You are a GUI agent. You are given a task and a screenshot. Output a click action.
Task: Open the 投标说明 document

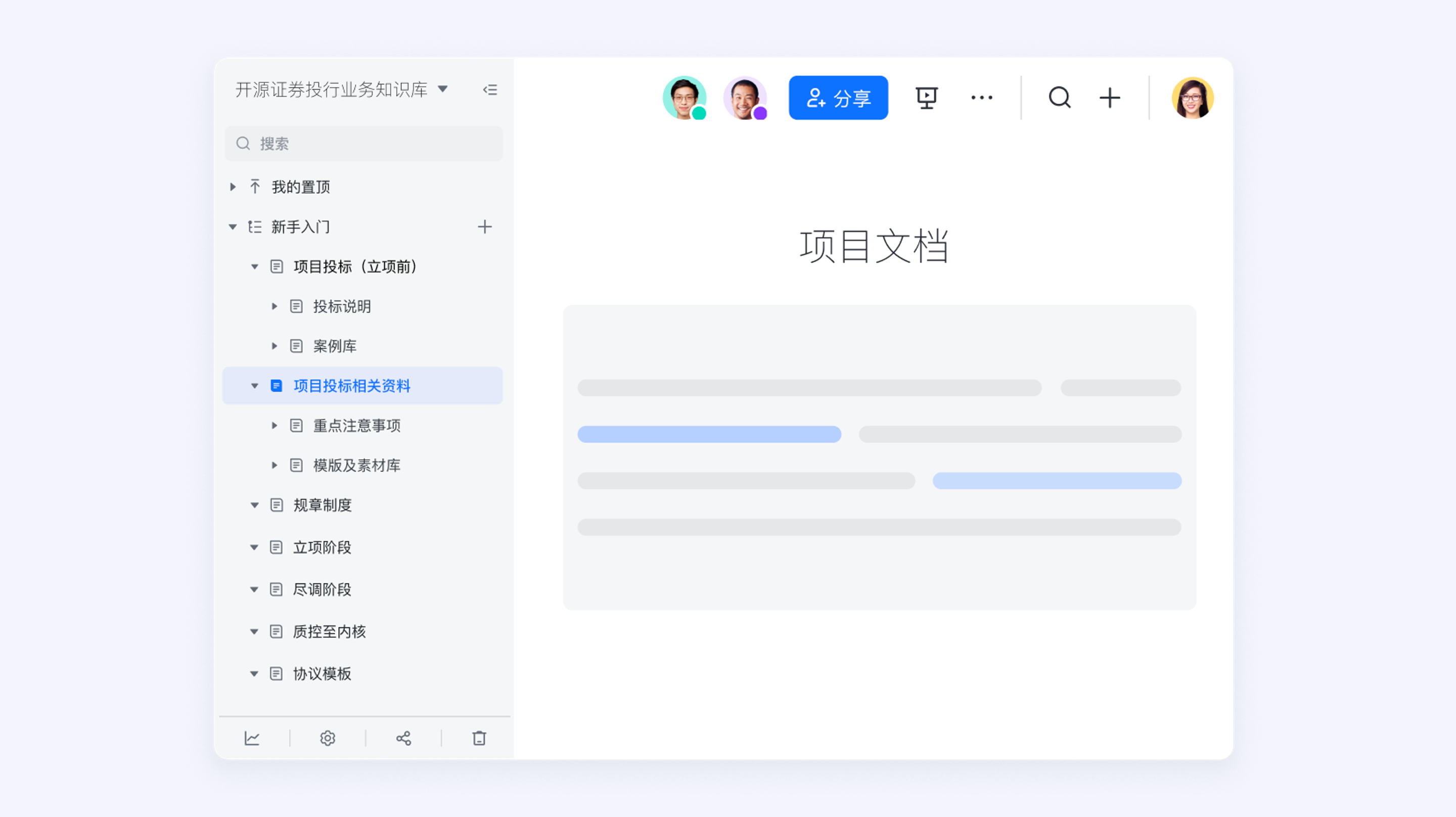(x=342, y=306)
